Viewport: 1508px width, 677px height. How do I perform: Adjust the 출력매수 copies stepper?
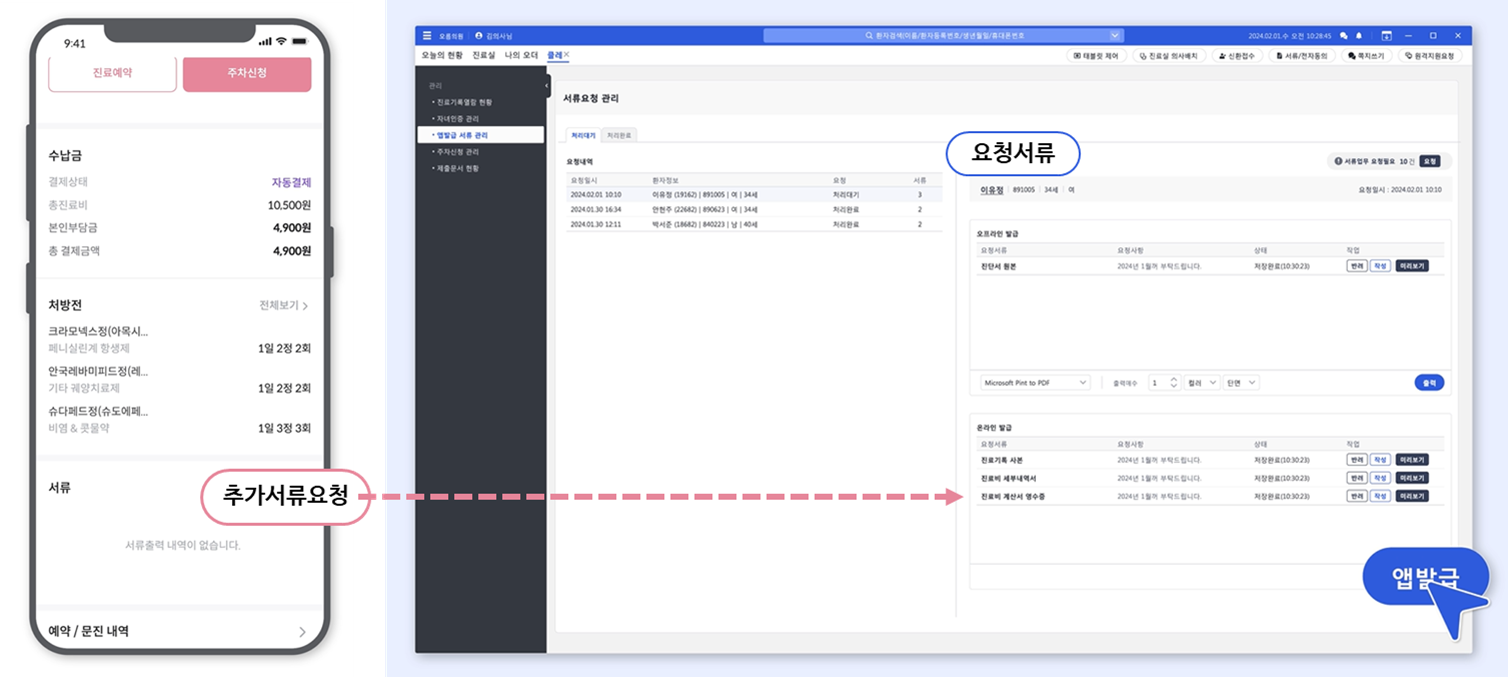pyautogui.click(x=1174, y=382)
